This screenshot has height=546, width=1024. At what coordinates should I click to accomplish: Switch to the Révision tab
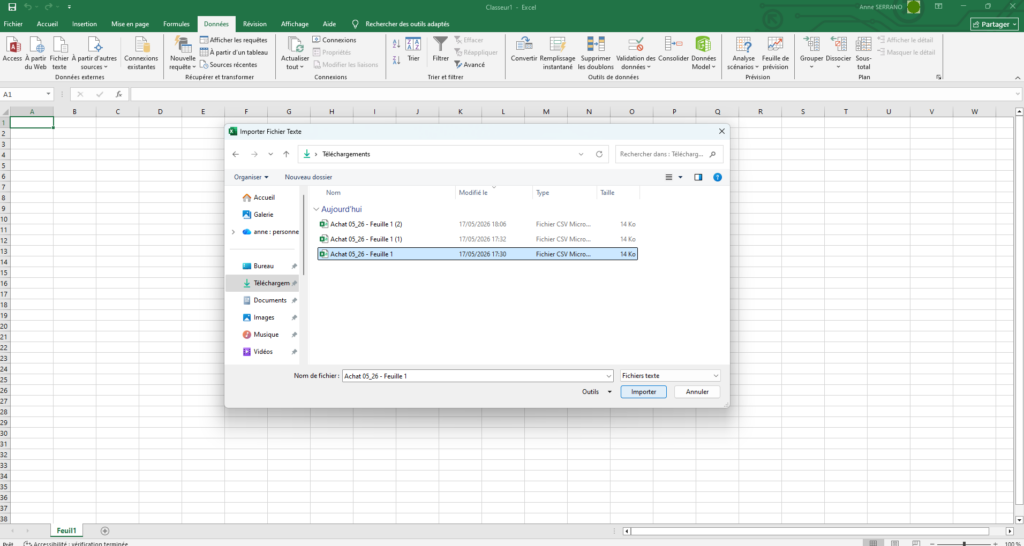click(255, 24)
